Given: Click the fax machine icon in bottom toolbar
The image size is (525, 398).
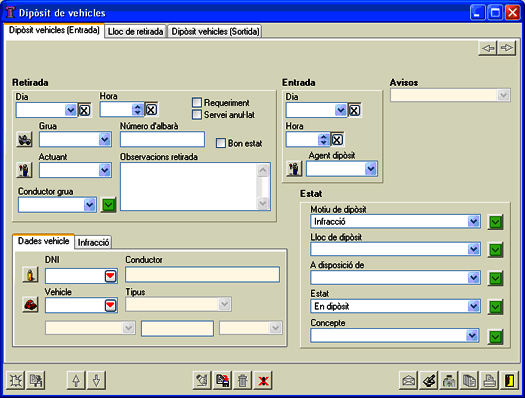Looking at the screenshot, I should 449,380.
